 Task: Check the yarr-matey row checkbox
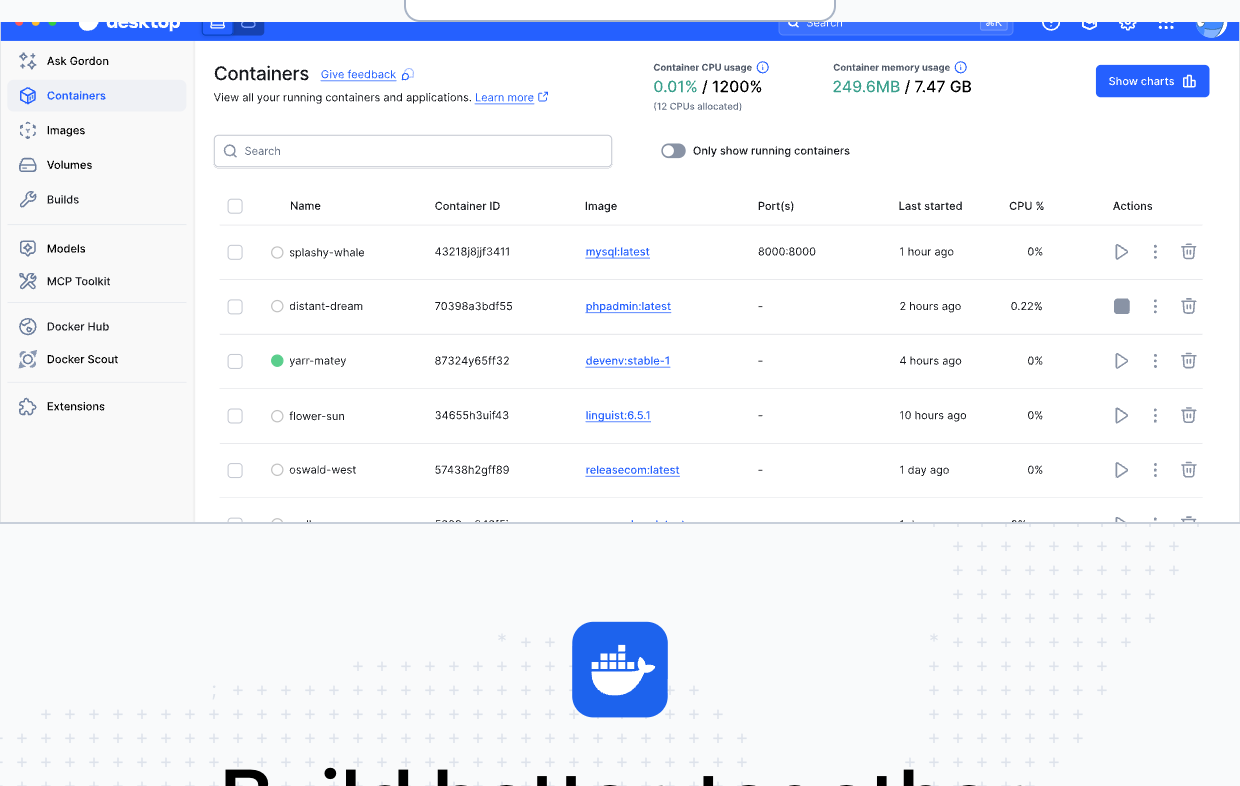[235, 361]
